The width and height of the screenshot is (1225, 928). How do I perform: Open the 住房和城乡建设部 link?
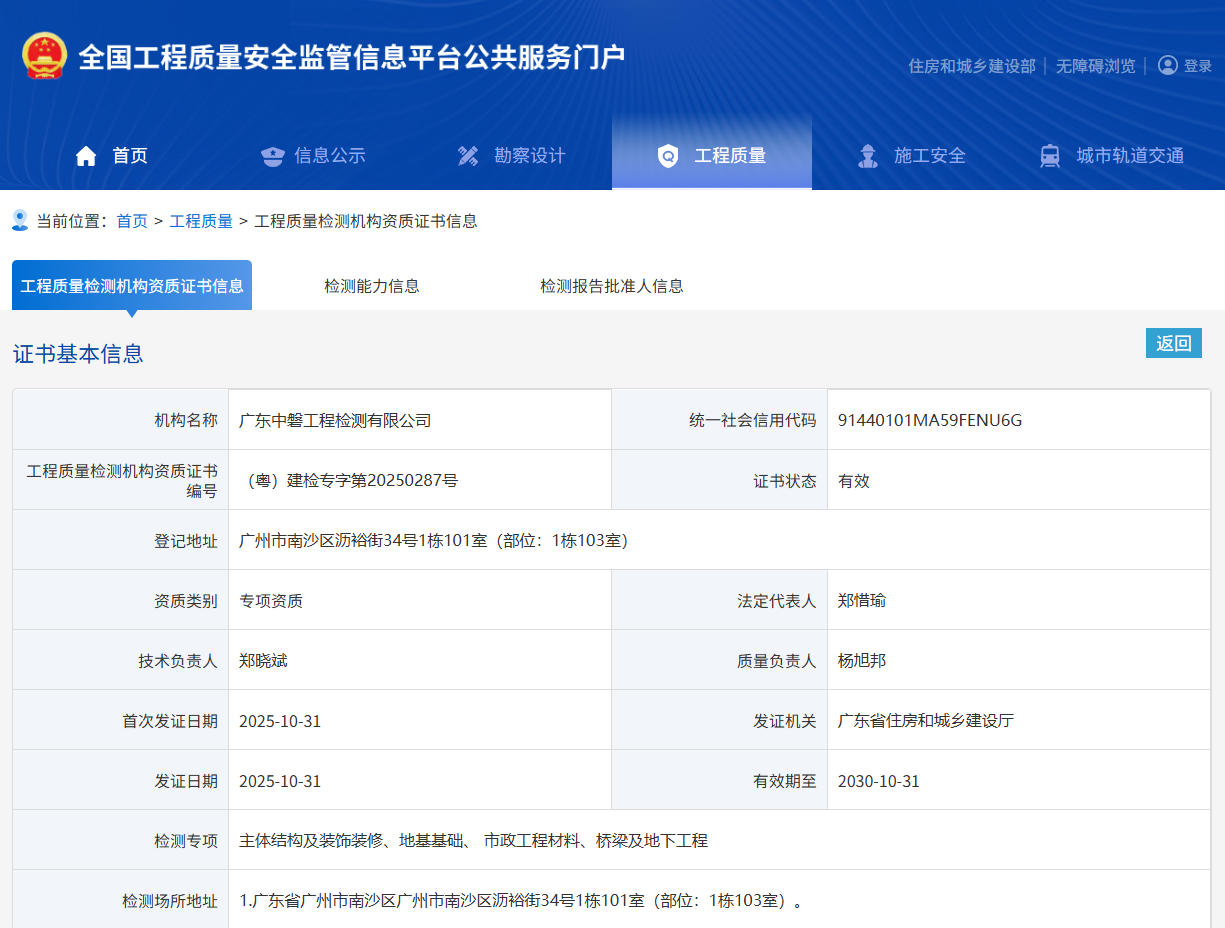(x=970, y=64)
